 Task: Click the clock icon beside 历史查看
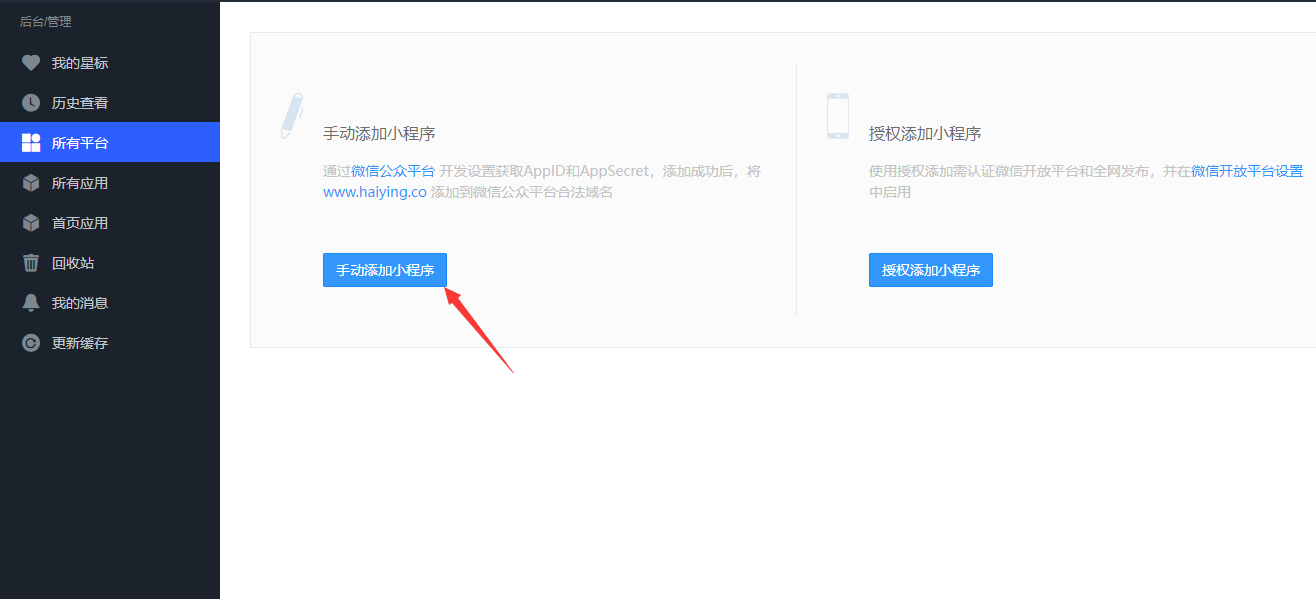point(31,103)
